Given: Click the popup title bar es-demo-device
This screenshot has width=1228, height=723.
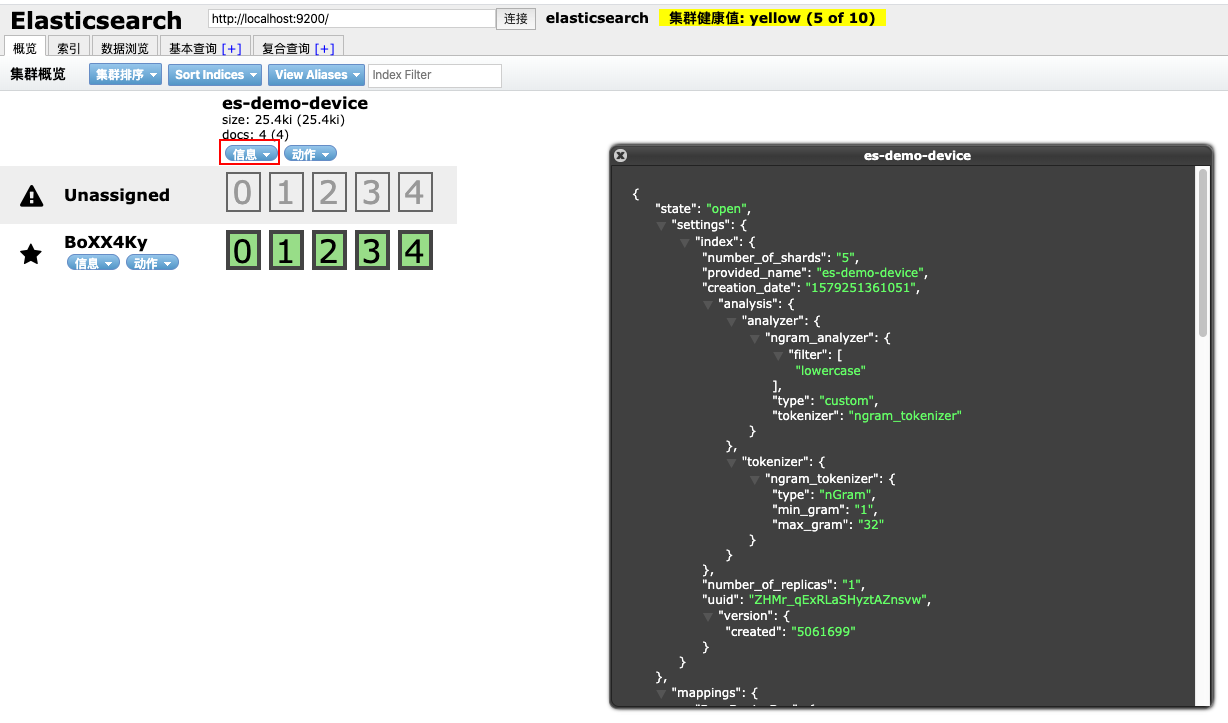Looking at the screenshot, I should (917, 155).
